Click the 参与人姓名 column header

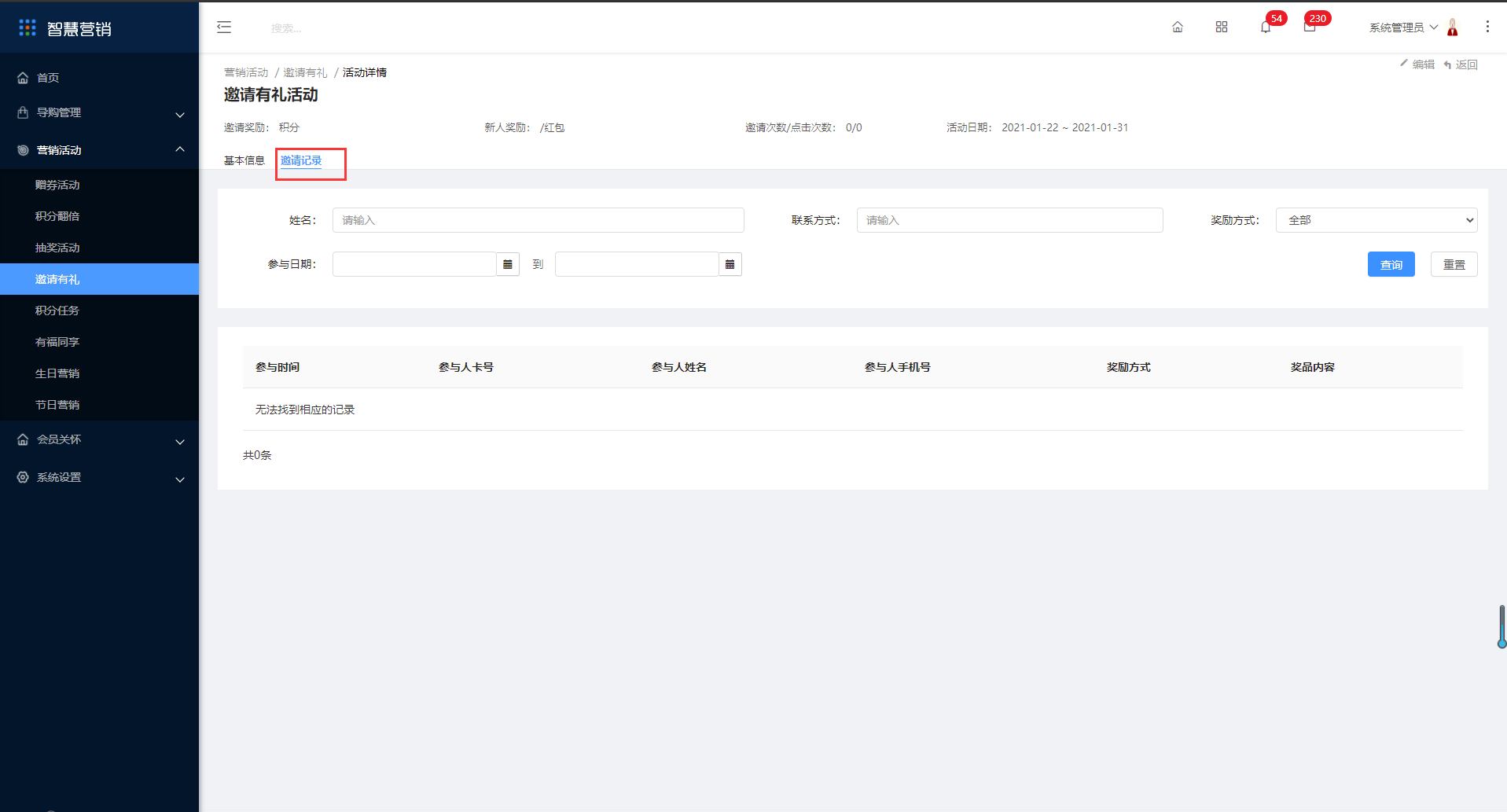(x=679, y=367)
